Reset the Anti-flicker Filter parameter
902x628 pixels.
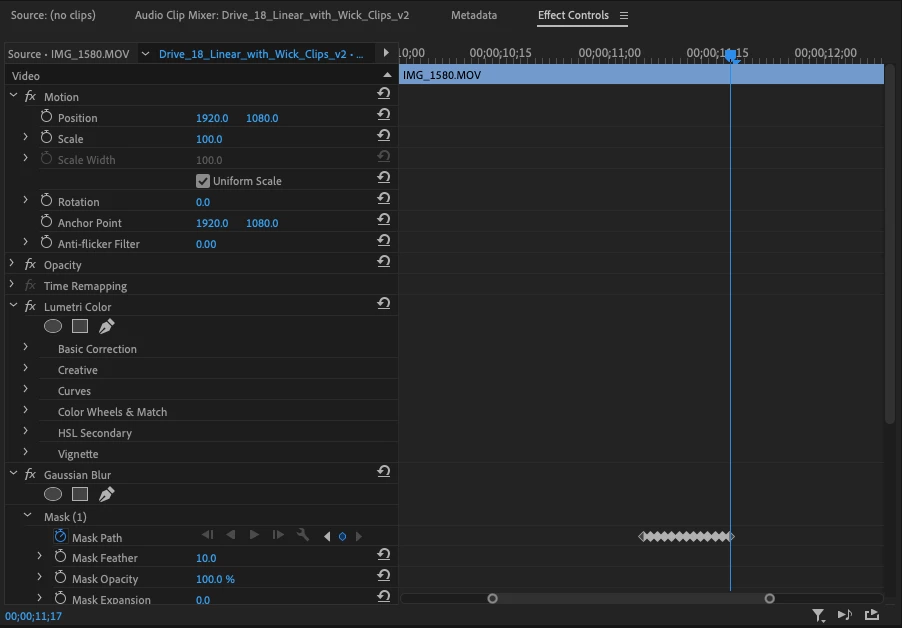tap(384, 241)
